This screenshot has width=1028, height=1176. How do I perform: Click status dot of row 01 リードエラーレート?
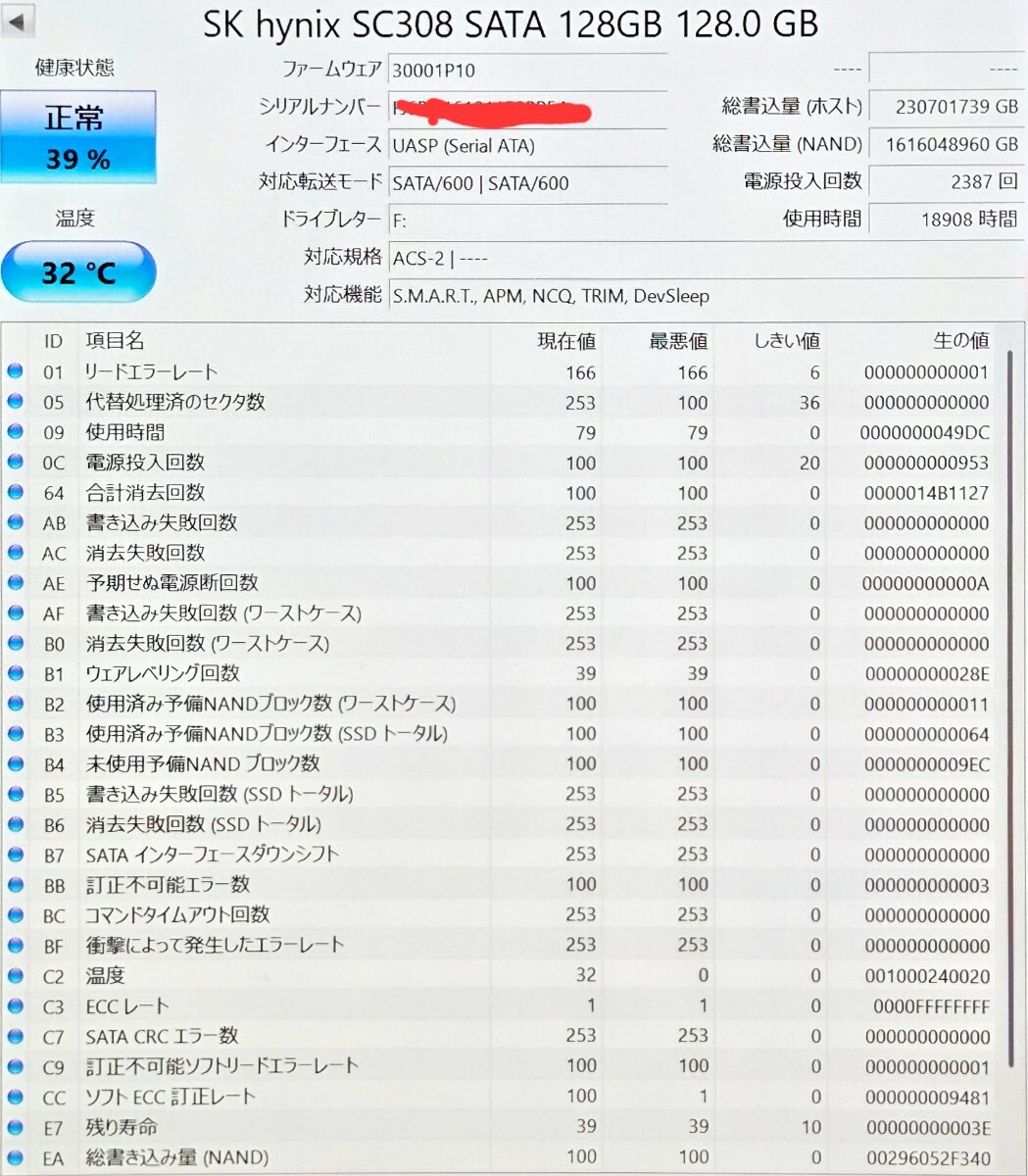15,371
